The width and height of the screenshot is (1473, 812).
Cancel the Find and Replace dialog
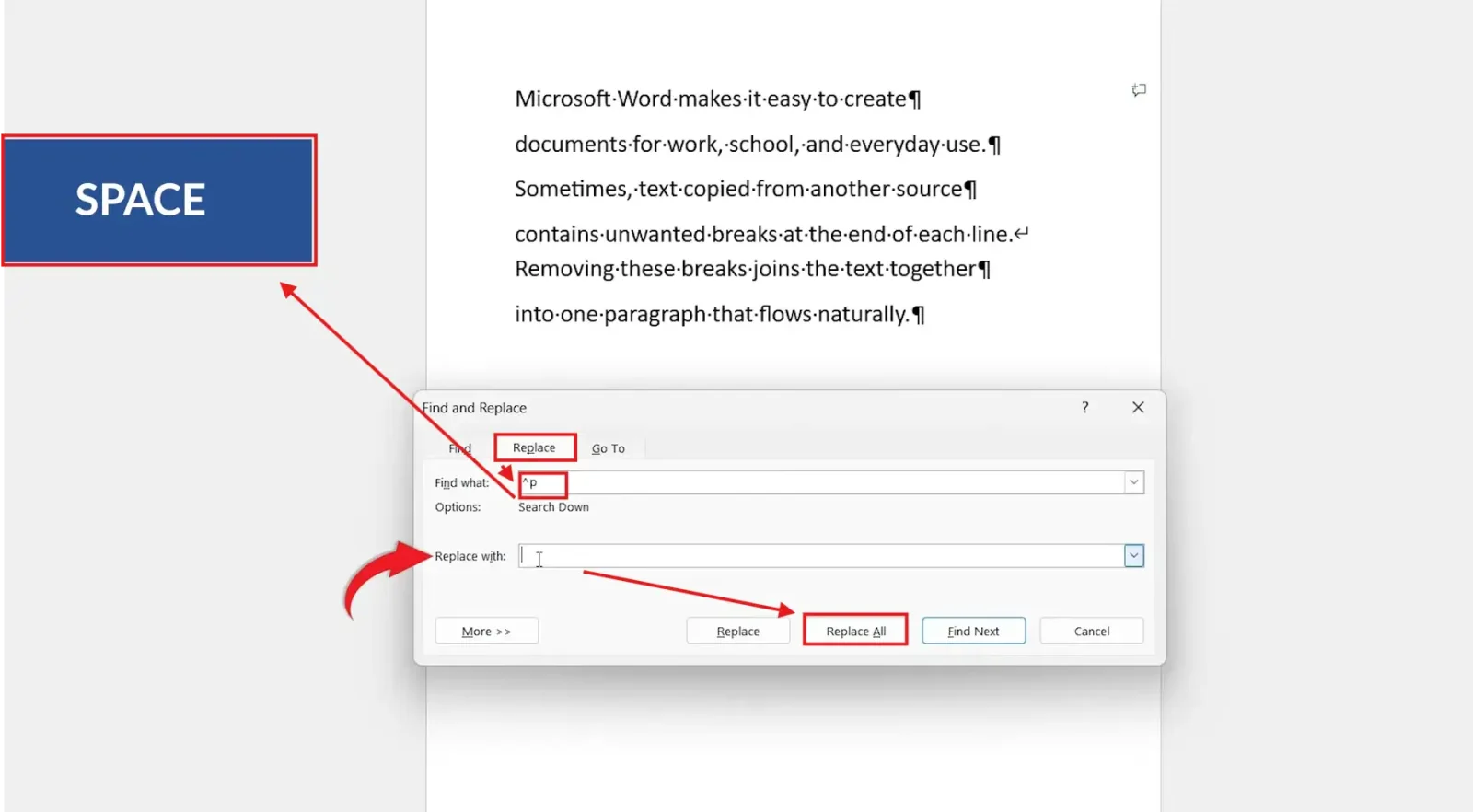1092,632
